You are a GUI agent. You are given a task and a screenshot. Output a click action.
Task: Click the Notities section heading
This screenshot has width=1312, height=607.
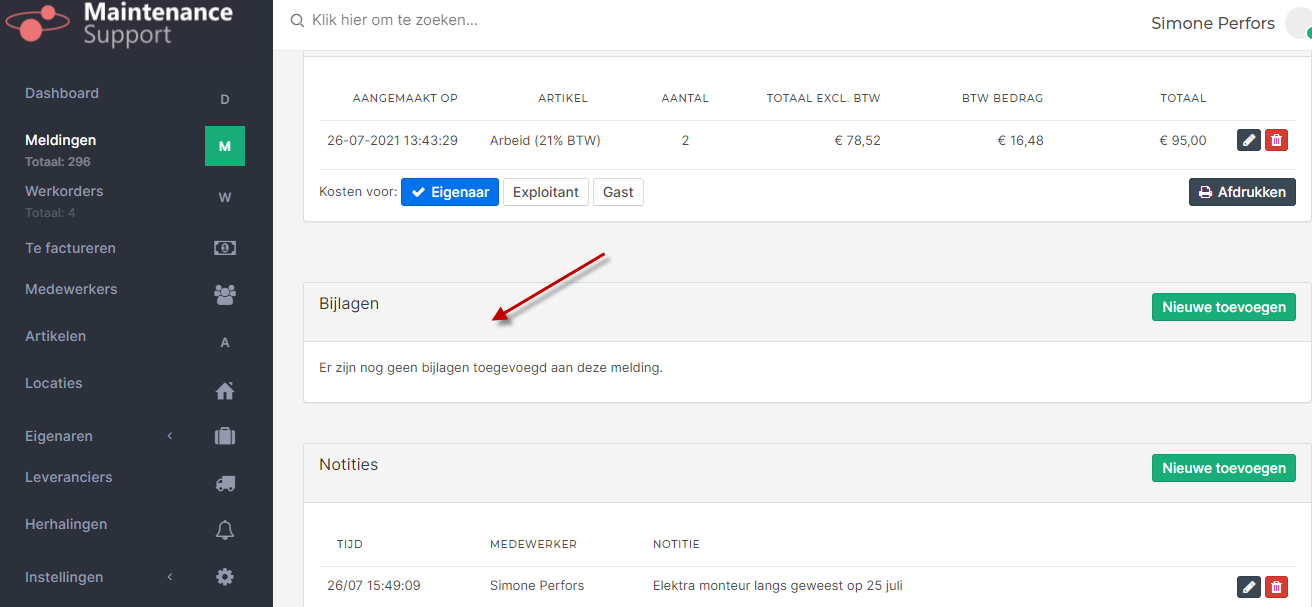(348, 464)
